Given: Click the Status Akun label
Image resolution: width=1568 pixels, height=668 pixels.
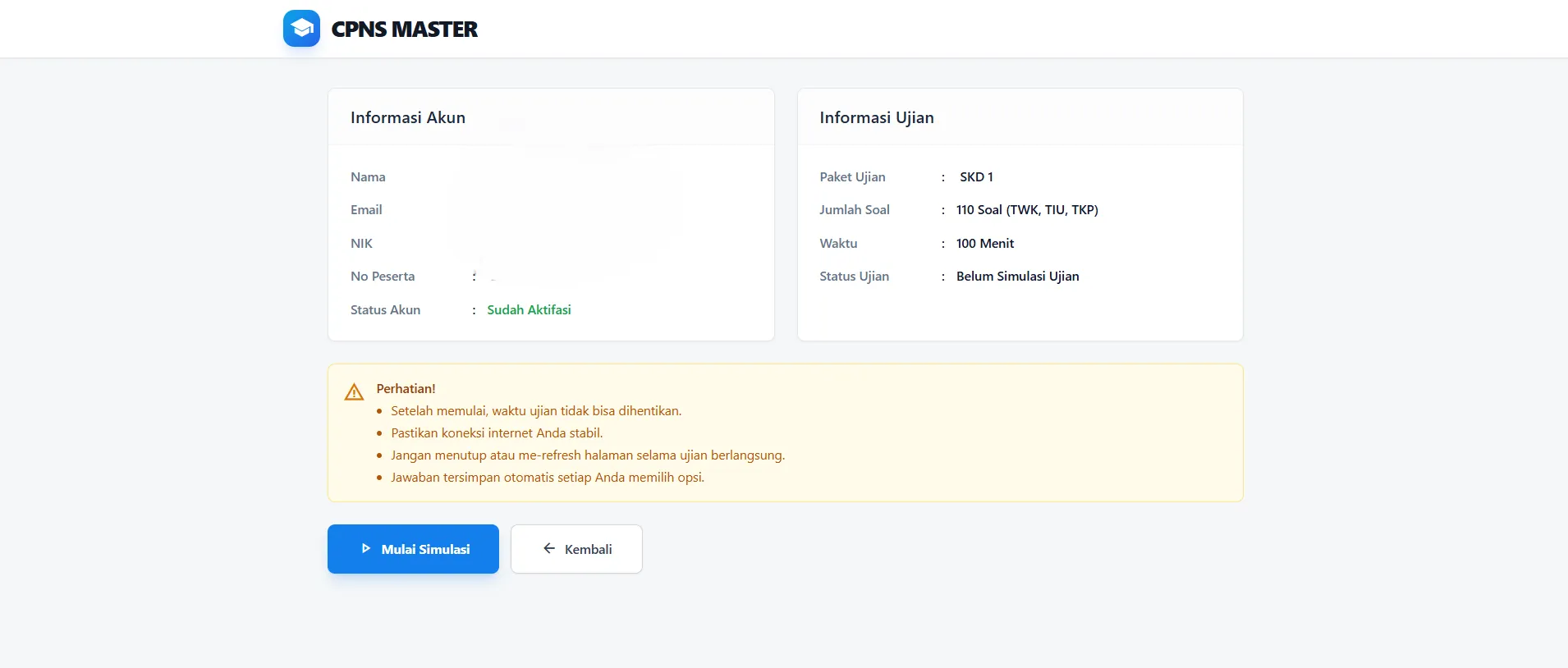Looking at the screenshot, I should [385, 309].
